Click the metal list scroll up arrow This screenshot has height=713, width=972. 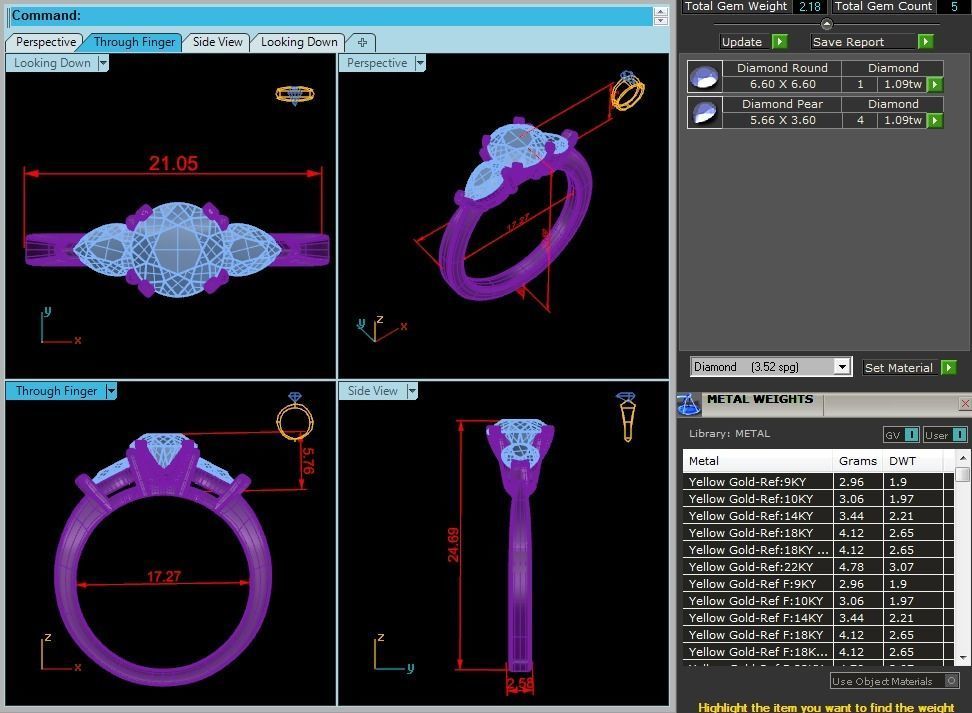click(x=963, y=458)
